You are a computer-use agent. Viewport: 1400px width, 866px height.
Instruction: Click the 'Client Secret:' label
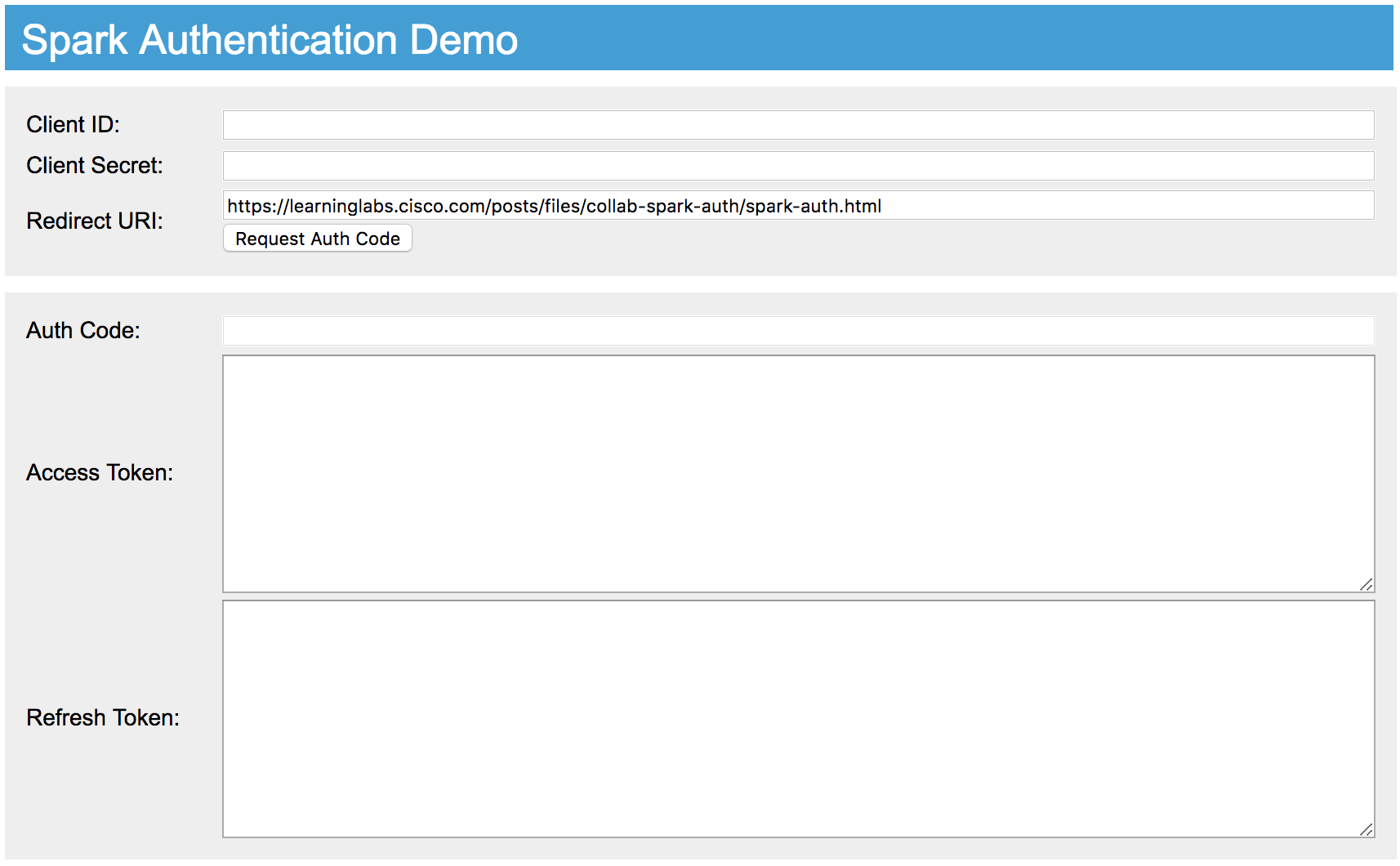[95, 165]
